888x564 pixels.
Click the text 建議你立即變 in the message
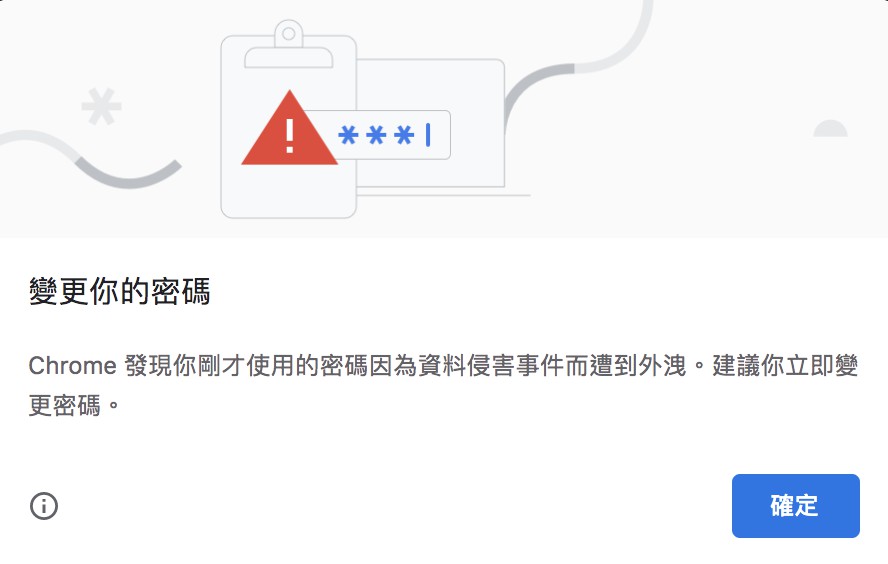click(x=785, y=366)
